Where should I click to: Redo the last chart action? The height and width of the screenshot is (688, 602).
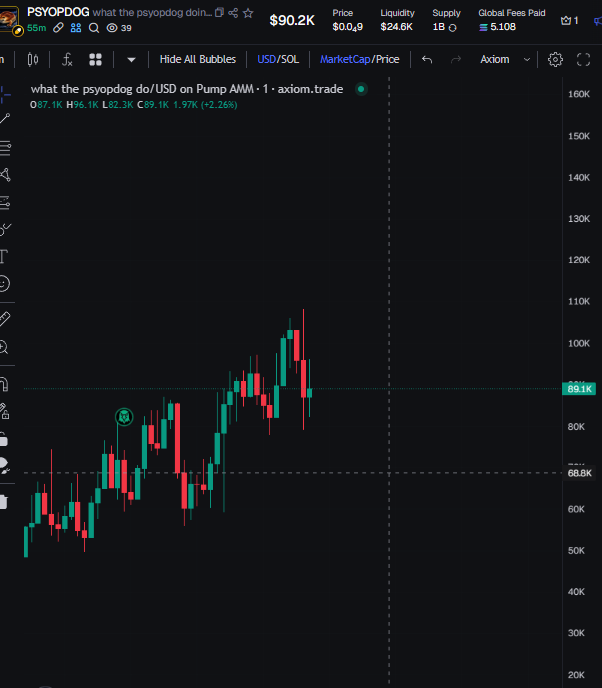456,59
